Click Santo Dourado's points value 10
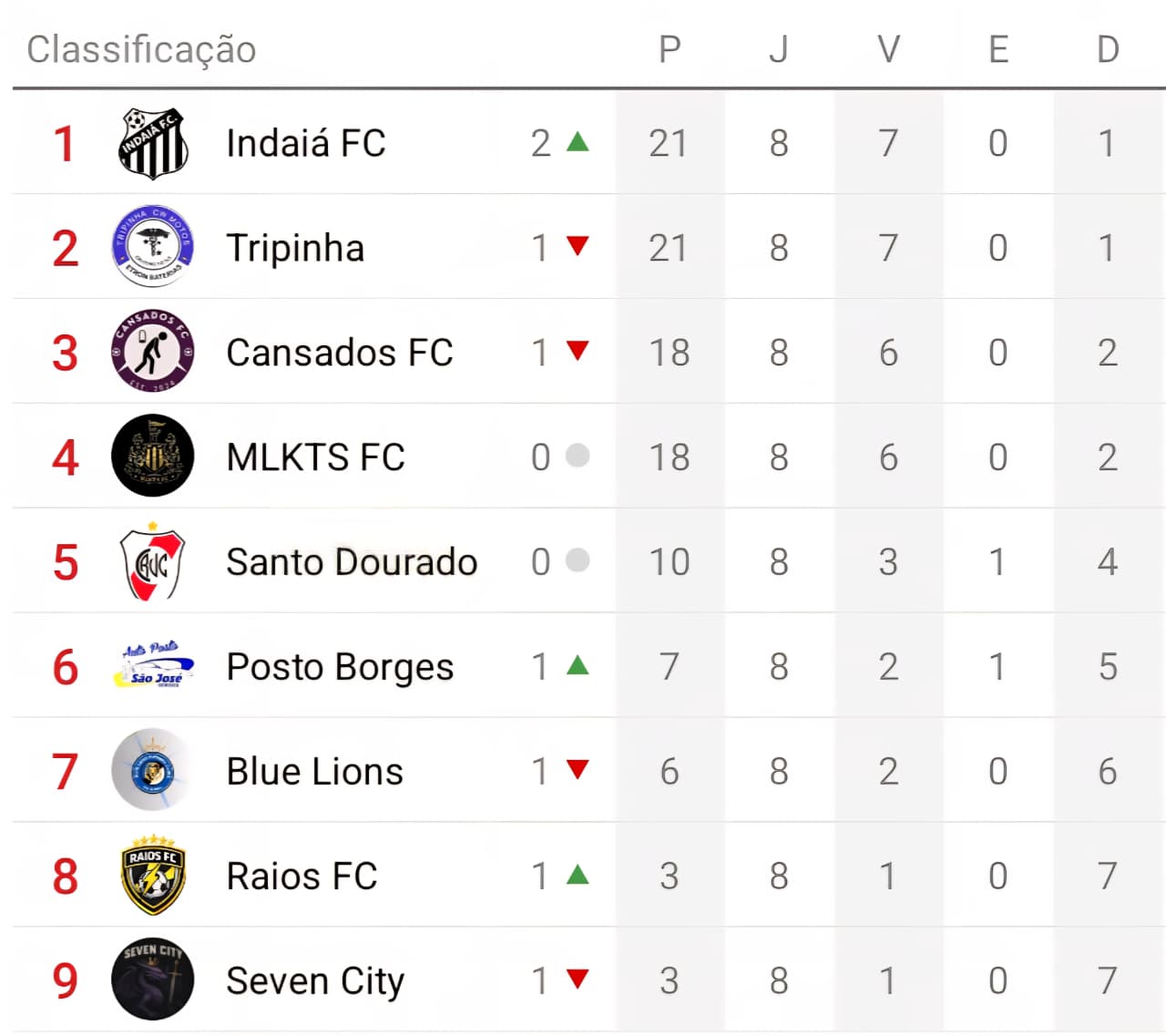Viewport: 1166px width, 1036px height. tap(670, 562)
